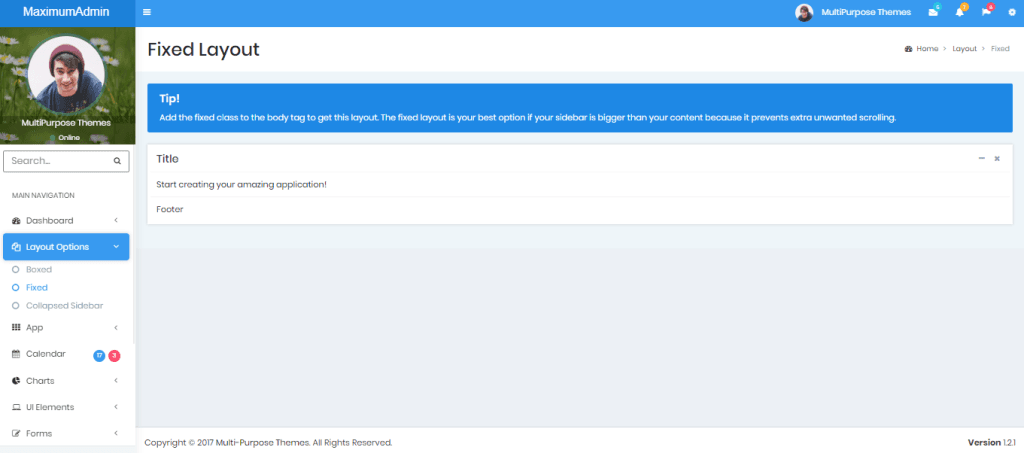This screenshot has width=1024, height=453.
Task: Select the Fixed layout circle icon
Action: point(16,287)
